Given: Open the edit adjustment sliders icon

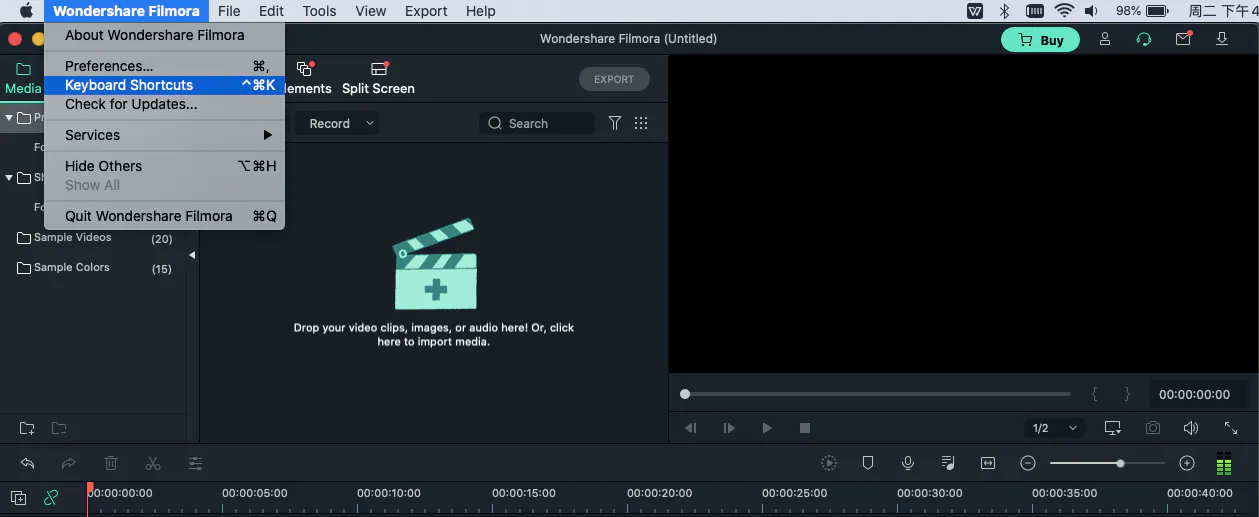Looking at the screenshot, I should point(195,463).
